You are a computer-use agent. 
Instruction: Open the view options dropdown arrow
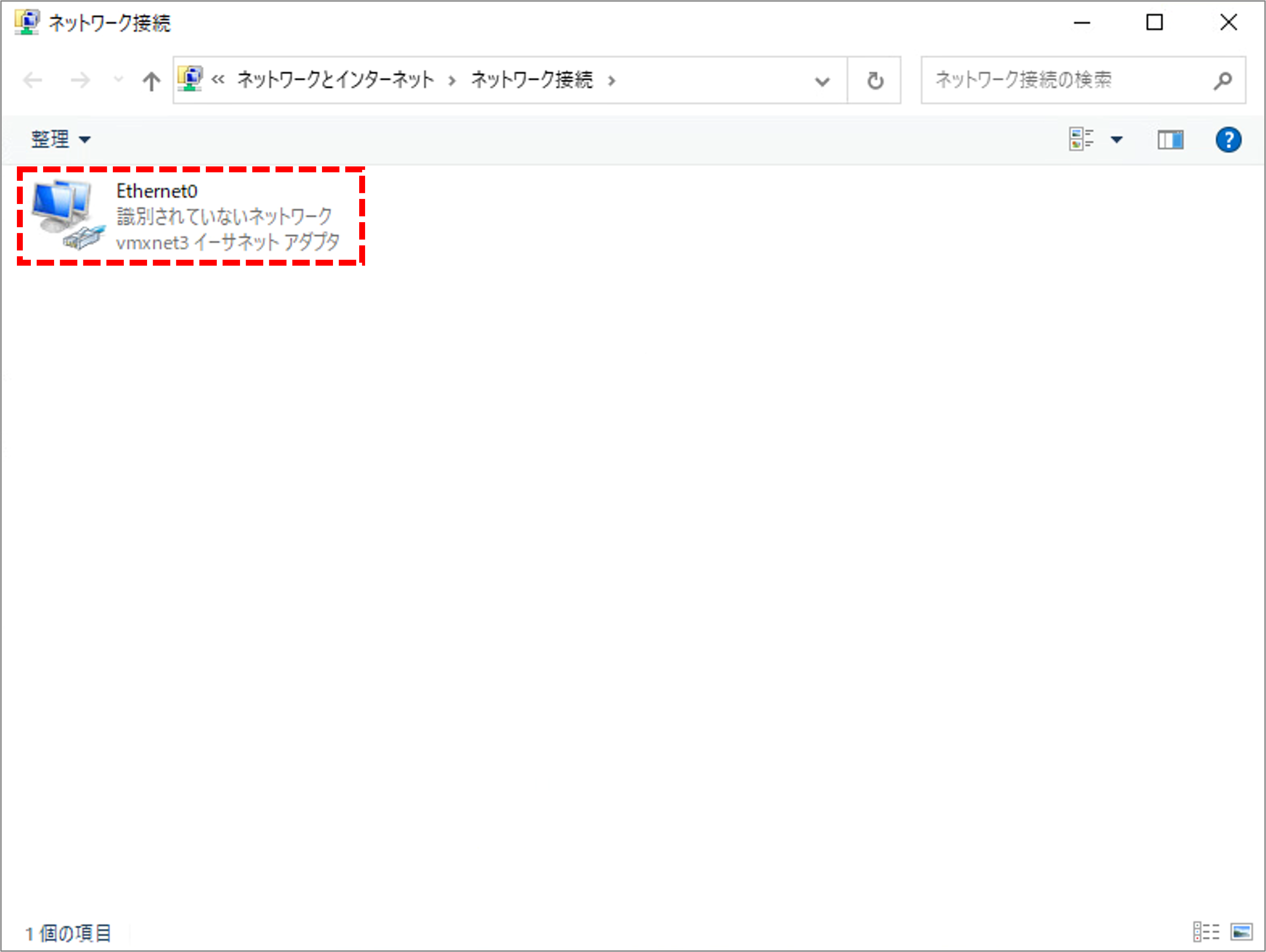(1116, 140)
